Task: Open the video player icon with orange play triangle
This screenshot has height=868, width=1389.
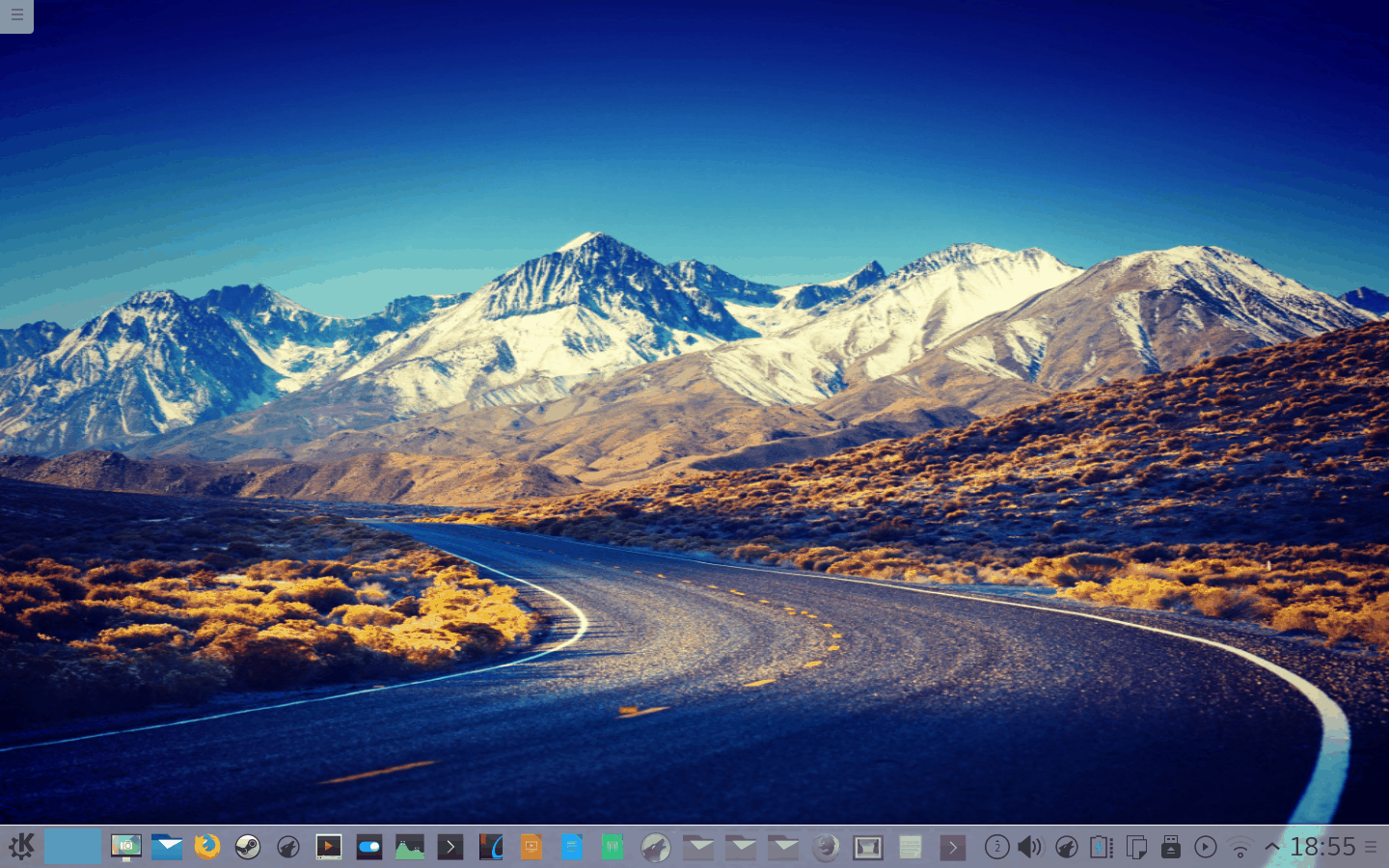Action: click(329, 847)
